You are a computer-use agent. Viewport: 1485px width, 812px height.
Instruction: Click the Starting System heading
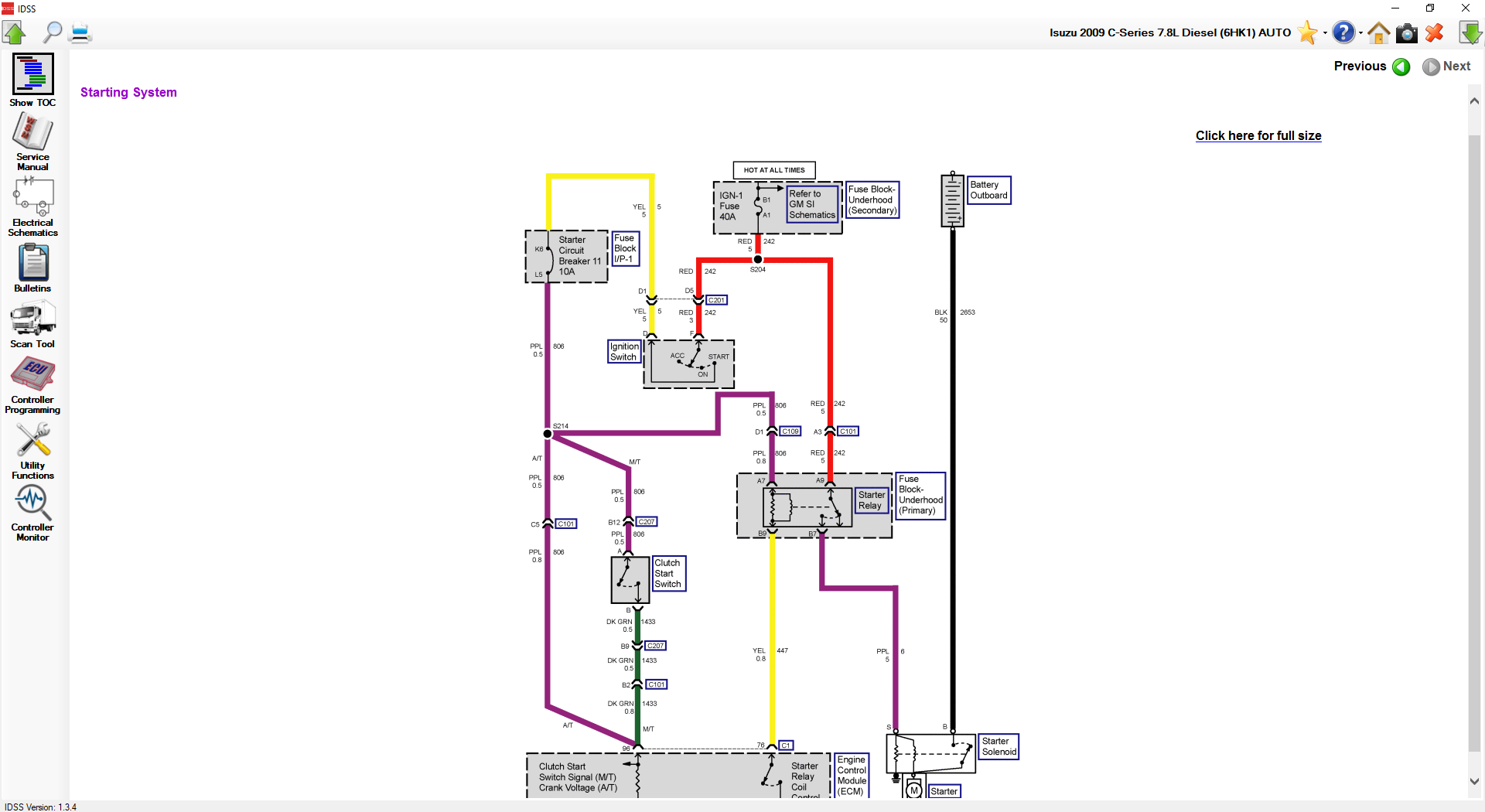click(x=128, y=92)
